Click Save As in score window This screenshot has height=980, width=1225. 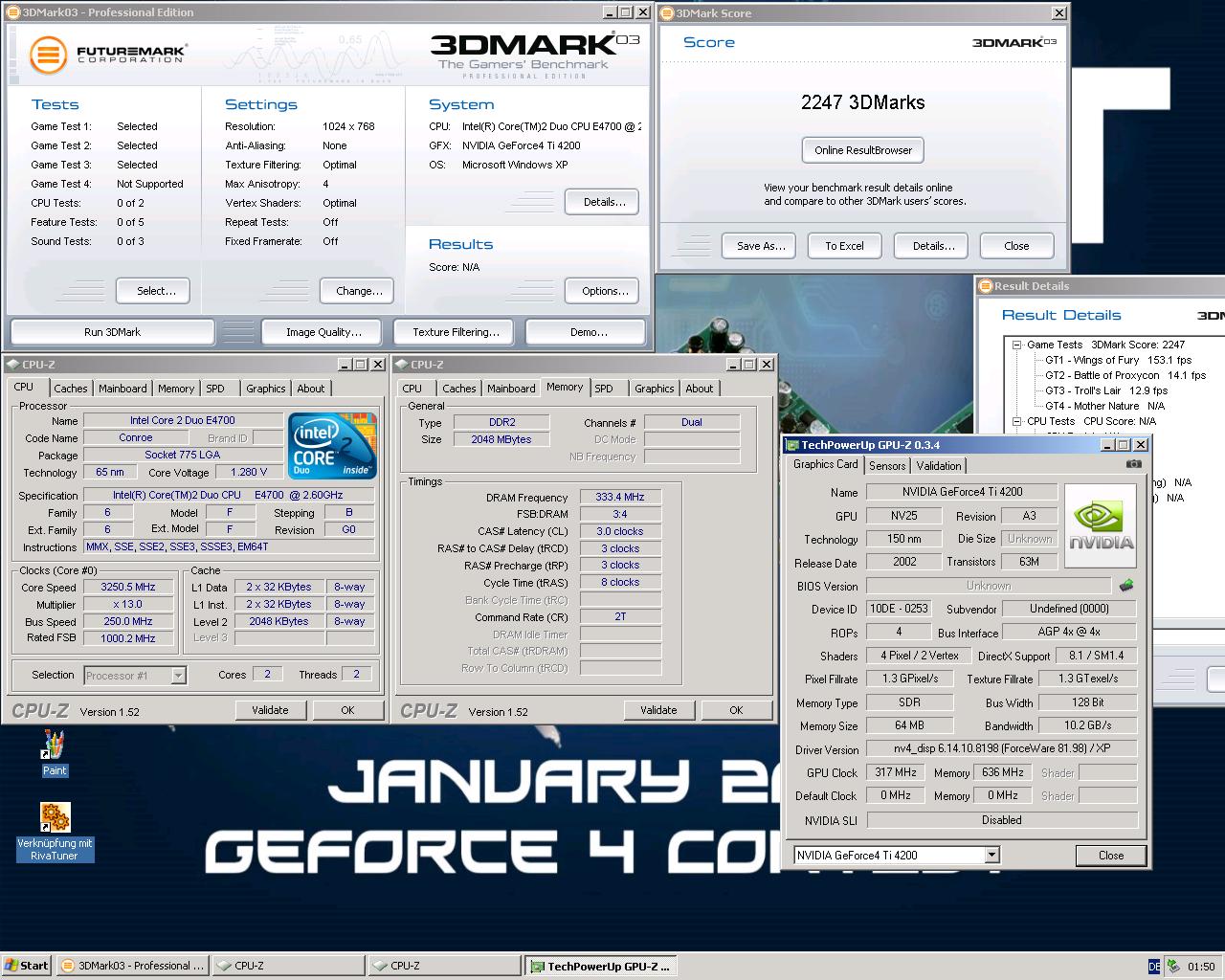761,246
